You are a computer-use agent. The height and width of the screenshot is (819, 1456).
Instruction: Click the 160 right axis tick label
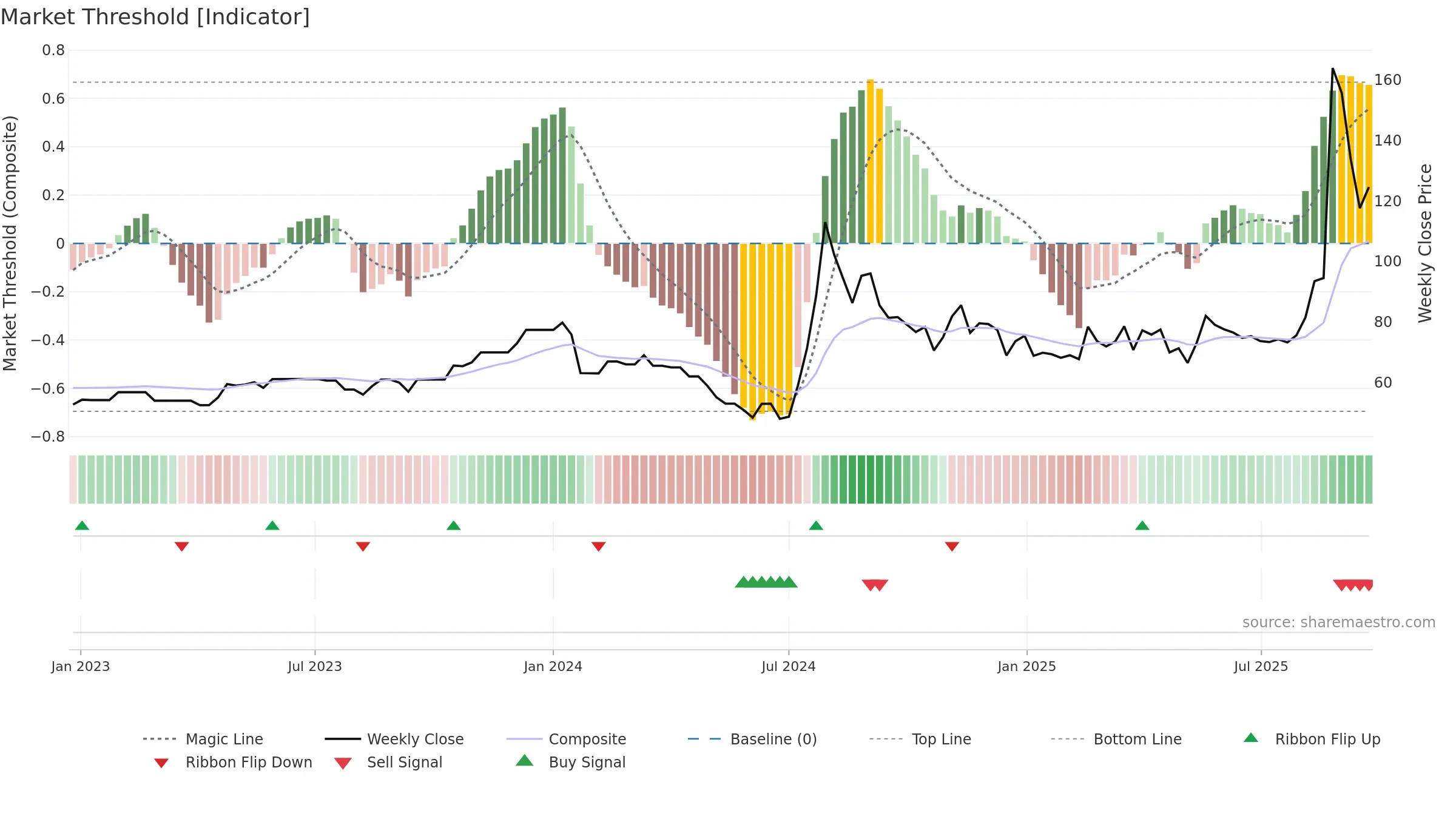(x=1388, y=80)
